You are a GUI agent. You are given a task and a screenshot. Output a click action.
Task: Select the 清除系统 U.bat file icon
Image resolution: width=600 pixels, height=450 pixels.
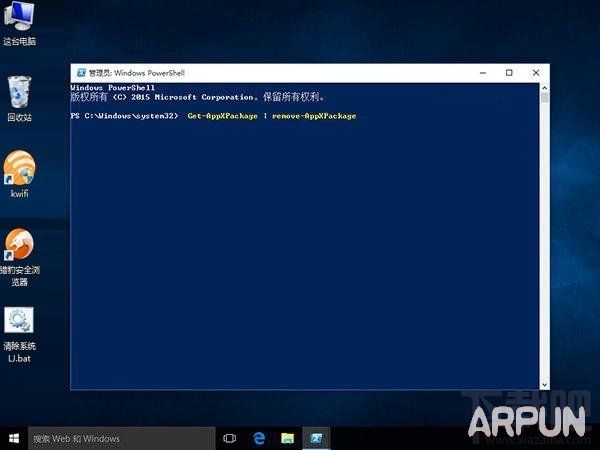click(19, 335)
